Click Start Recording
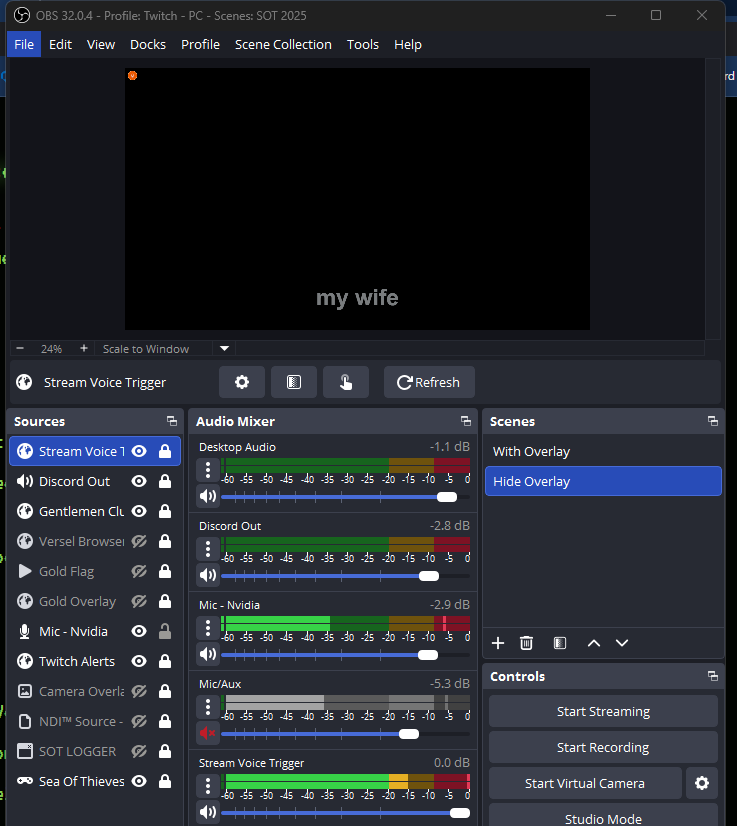 click(603, 748)
